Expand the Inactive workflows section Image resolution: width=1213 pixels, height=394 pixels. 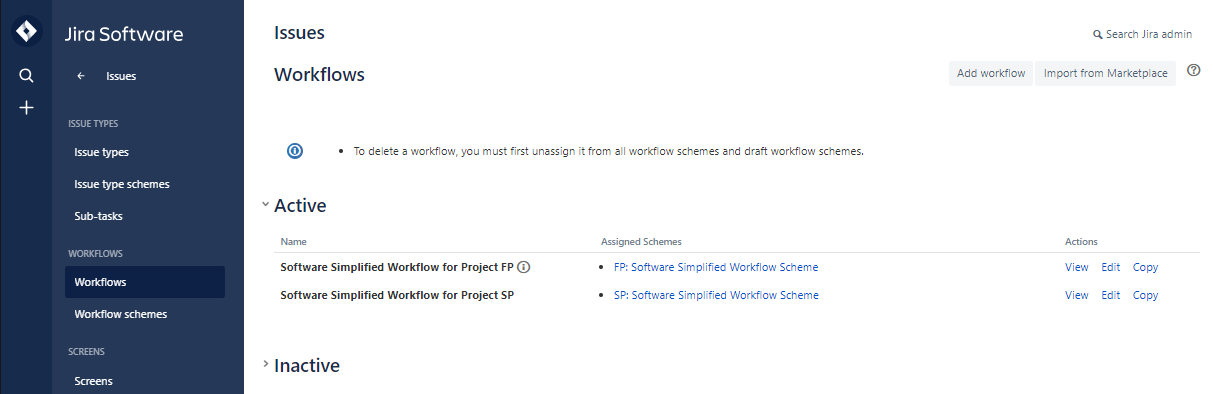(x=265, y=364)
